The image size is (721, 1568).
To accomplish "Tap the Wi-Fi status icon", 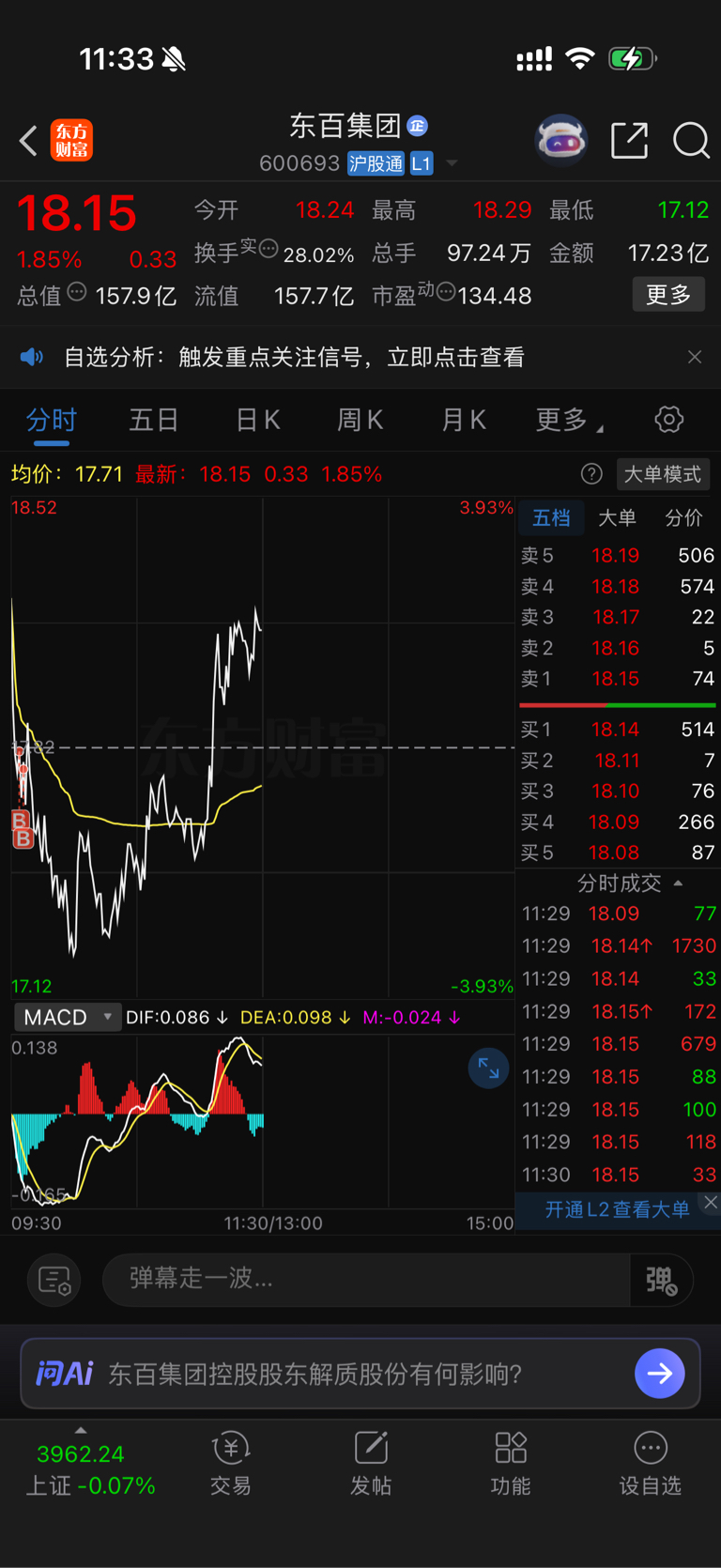I will click(580, 59).
